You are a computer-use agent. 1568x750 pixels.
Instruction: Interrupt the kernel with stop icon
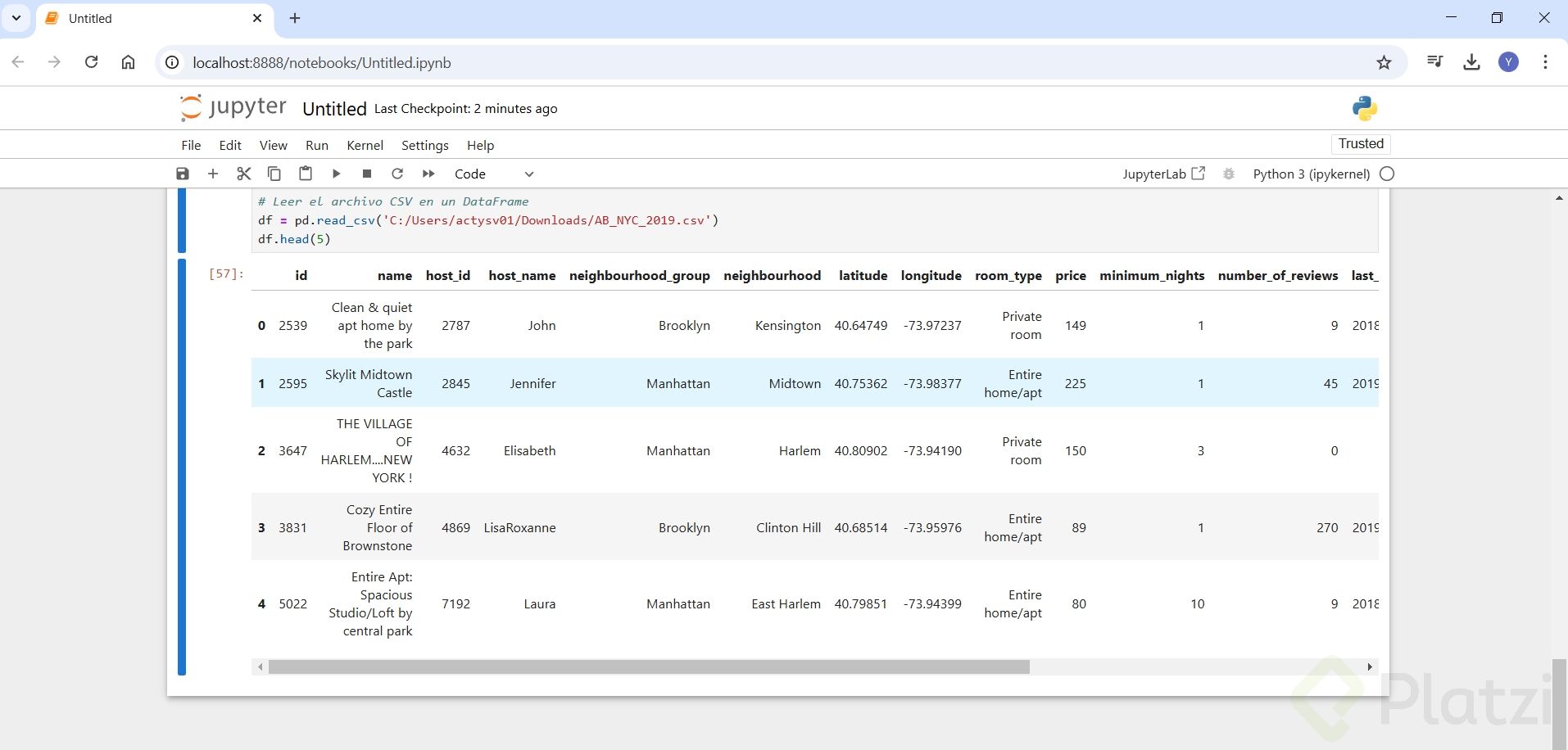coord(367,174)
